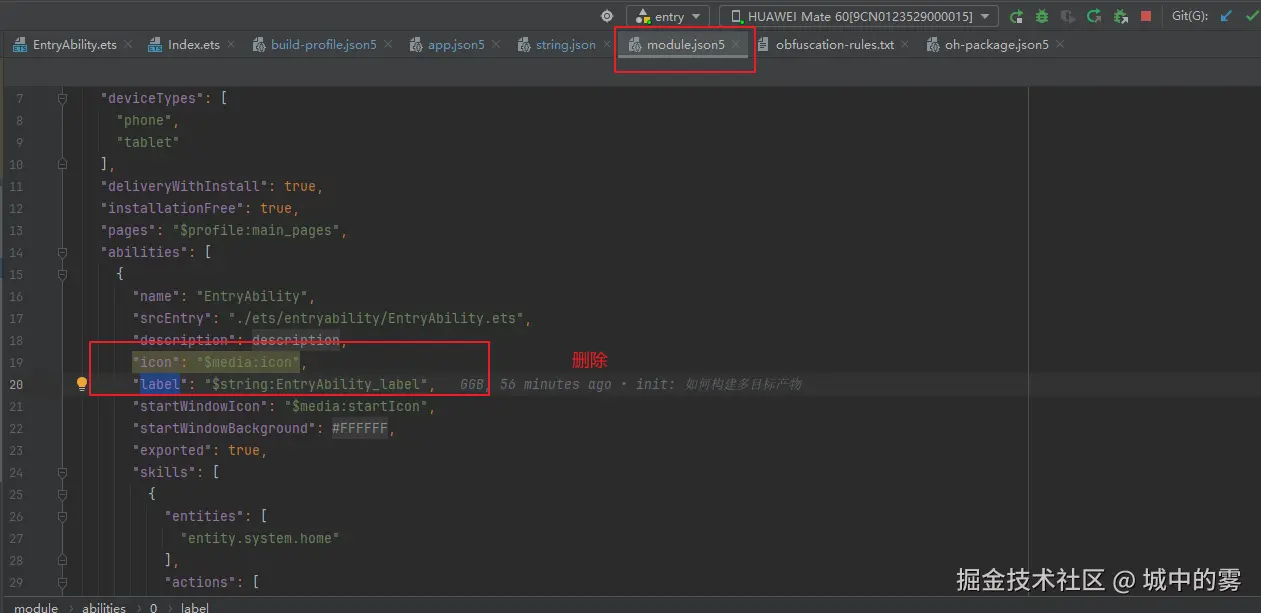This screenshot has height=613, width=1261.
Task: Click the "entity.system.home" value
Action: click(x=260, y=538)
